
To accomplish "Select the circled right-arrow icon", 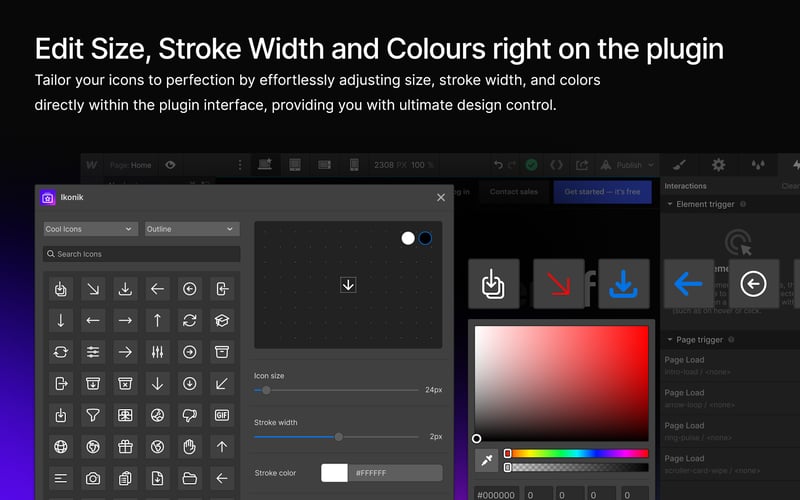I will pos(190,352).
